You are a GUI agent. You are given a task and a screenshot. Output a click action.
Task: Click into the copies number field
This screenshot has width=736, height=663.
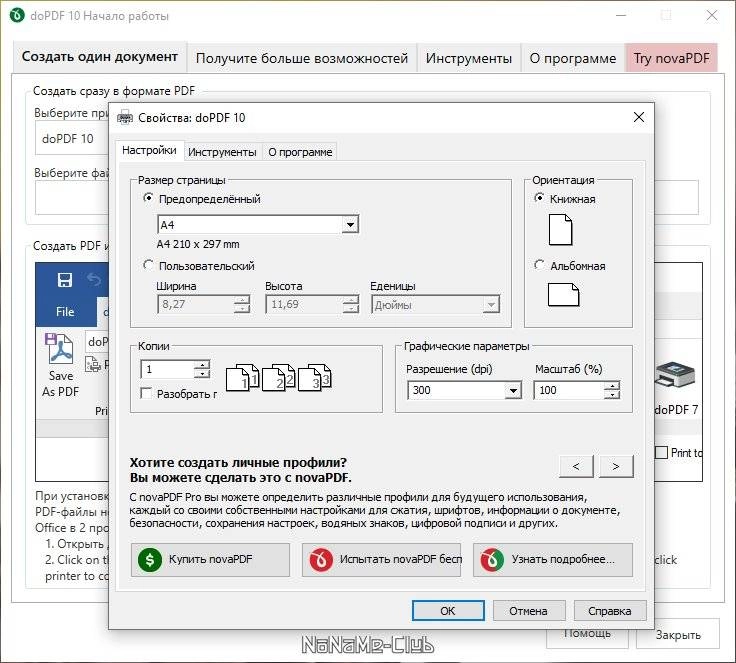click(x=168, y=370)
